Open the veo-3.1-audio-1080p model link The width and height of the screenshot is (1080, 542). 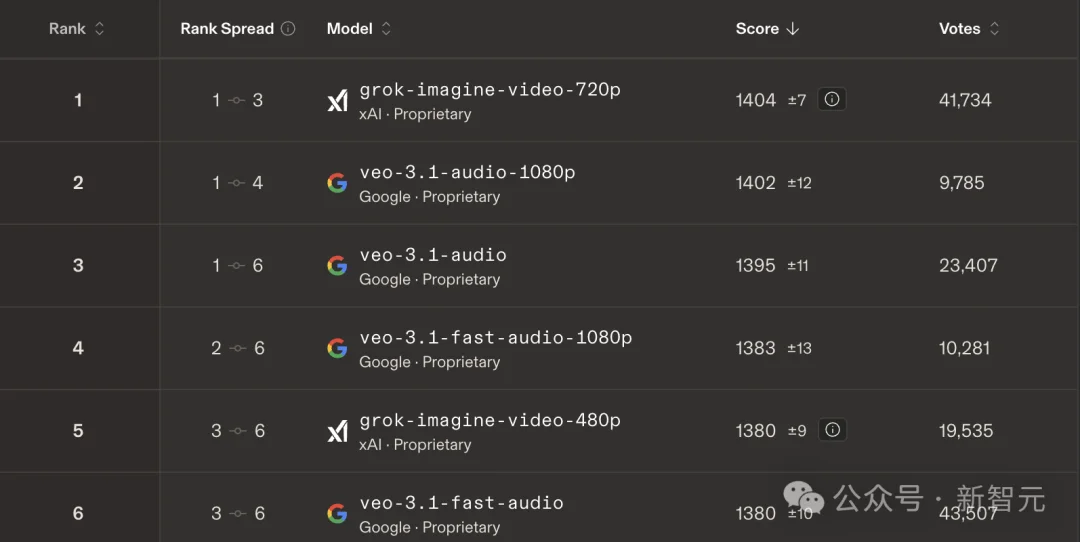pos(467,172)
